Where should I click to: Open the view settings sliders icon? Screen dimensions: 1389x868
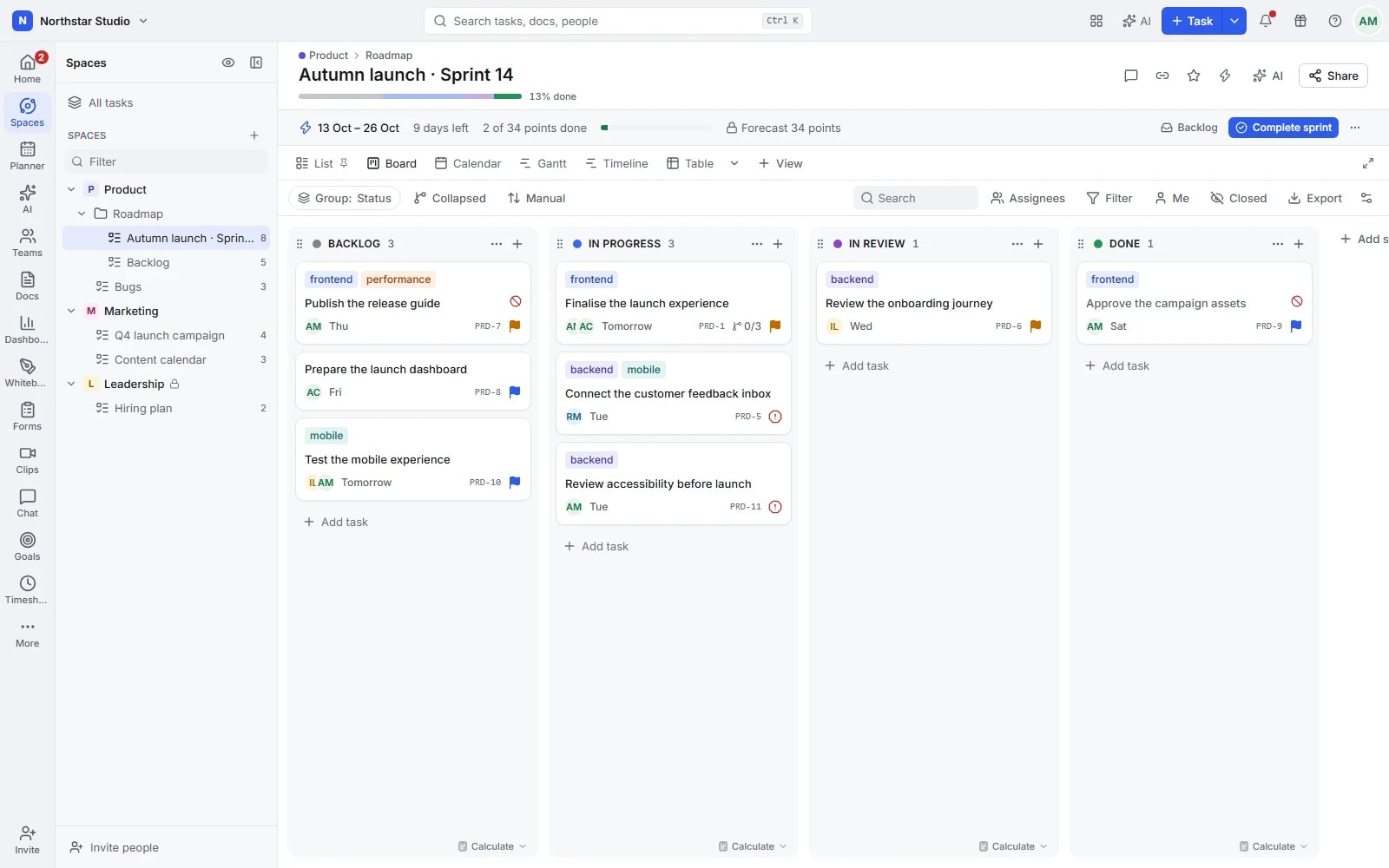(x=1366, y=198)
